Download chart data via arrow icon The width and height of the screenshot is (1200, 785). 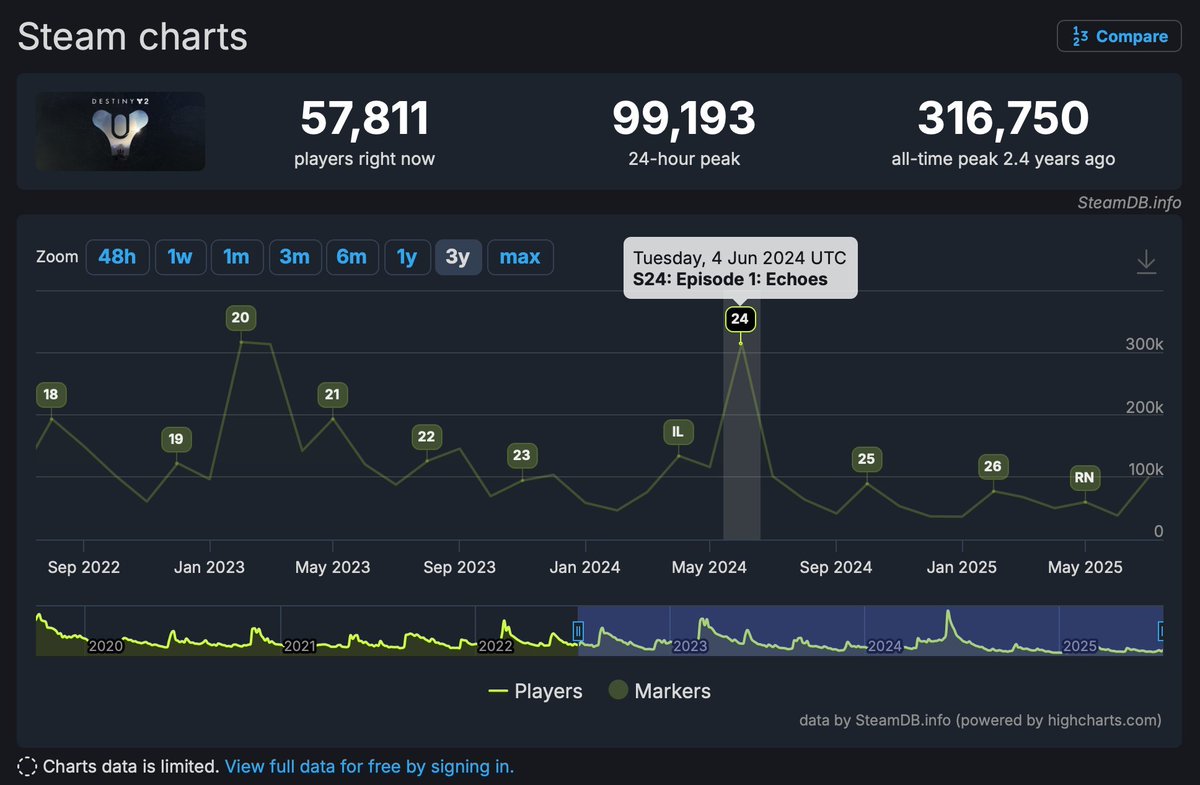coord(1146,262)
